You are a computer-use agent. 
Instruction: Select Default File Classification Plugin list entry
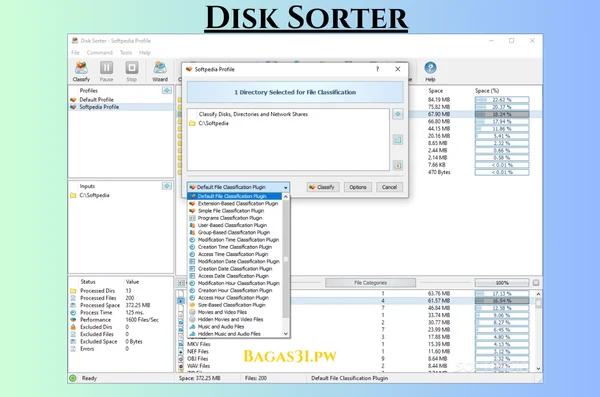235,196
